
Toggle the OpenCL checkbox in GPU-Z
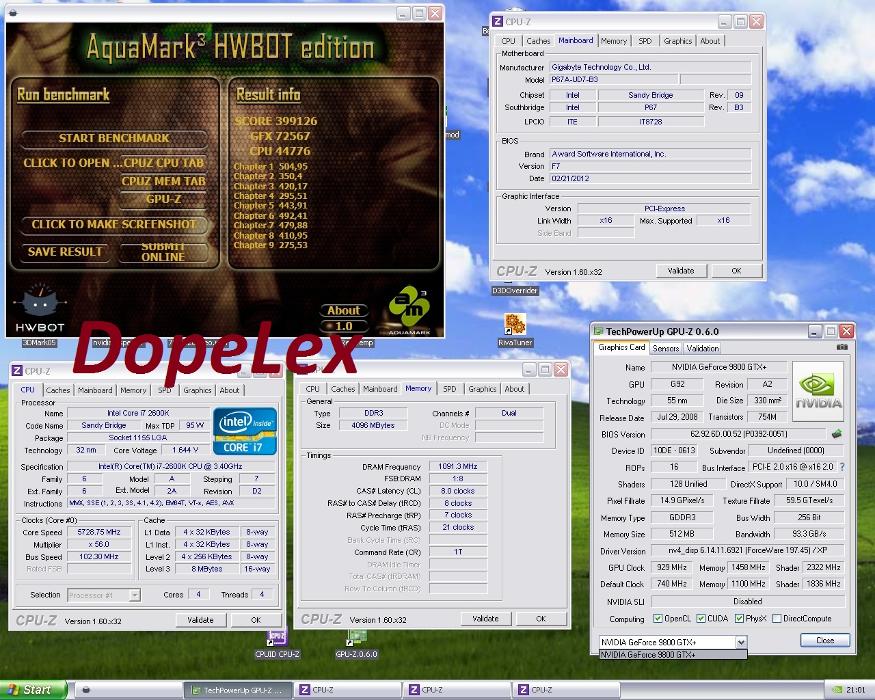657,619
